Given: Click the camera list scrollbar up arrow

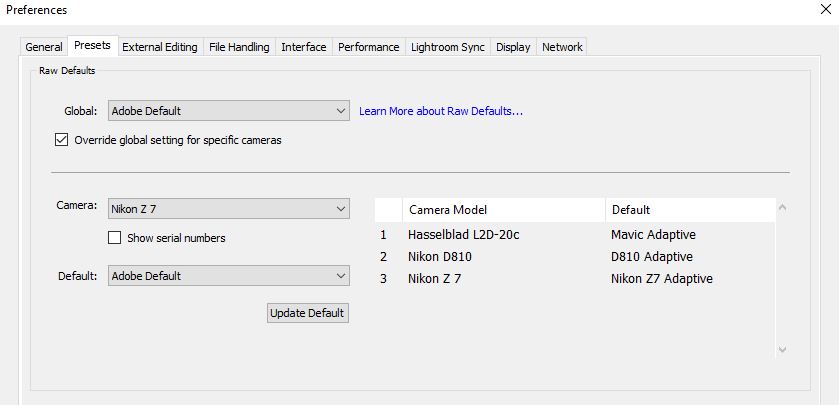Looking at the screenshot, I should 782,208.
